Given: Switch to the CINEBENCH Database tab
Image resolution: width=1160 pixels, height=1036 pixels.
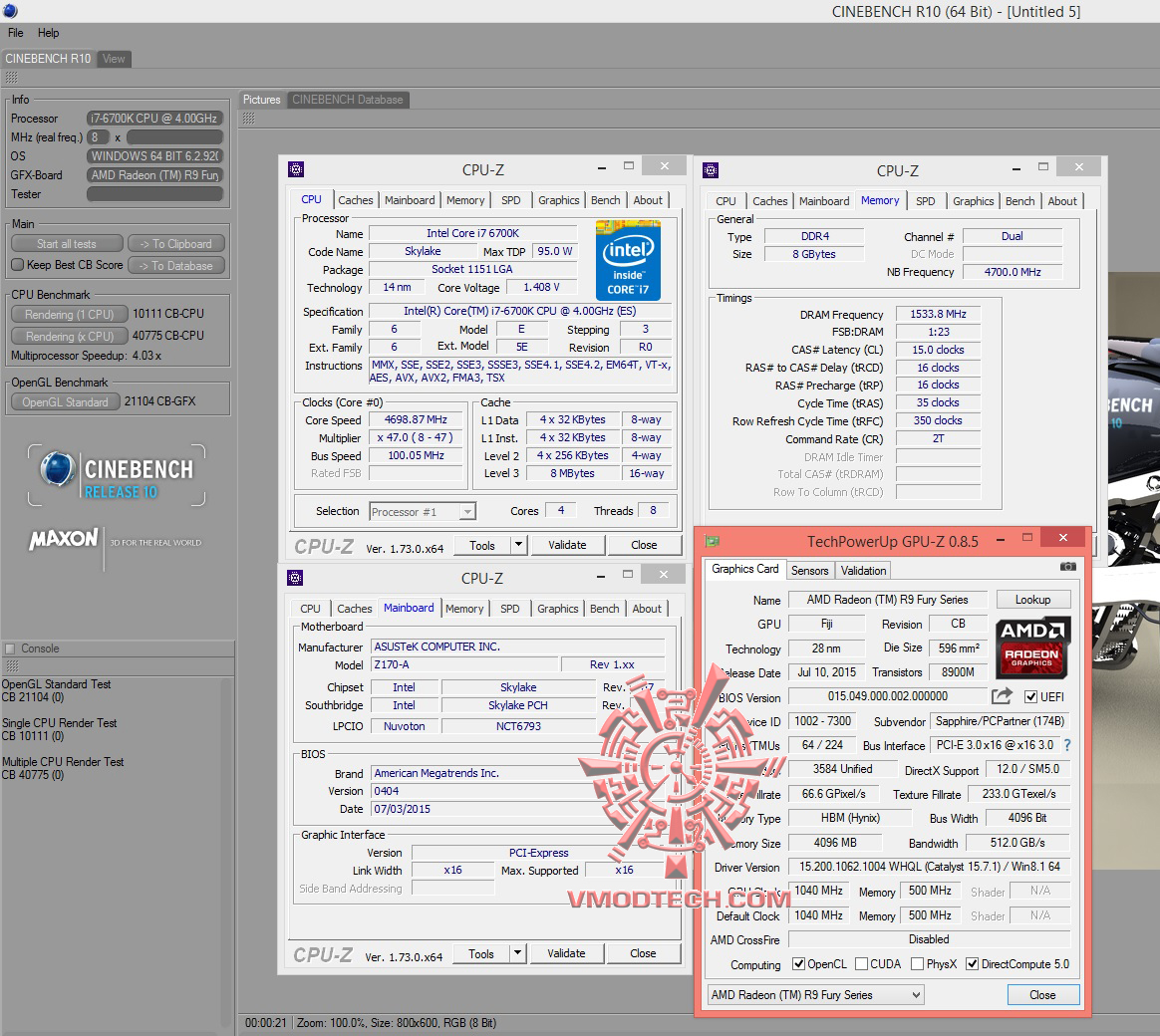Looking at the screenshot, I should coord(347,100).
